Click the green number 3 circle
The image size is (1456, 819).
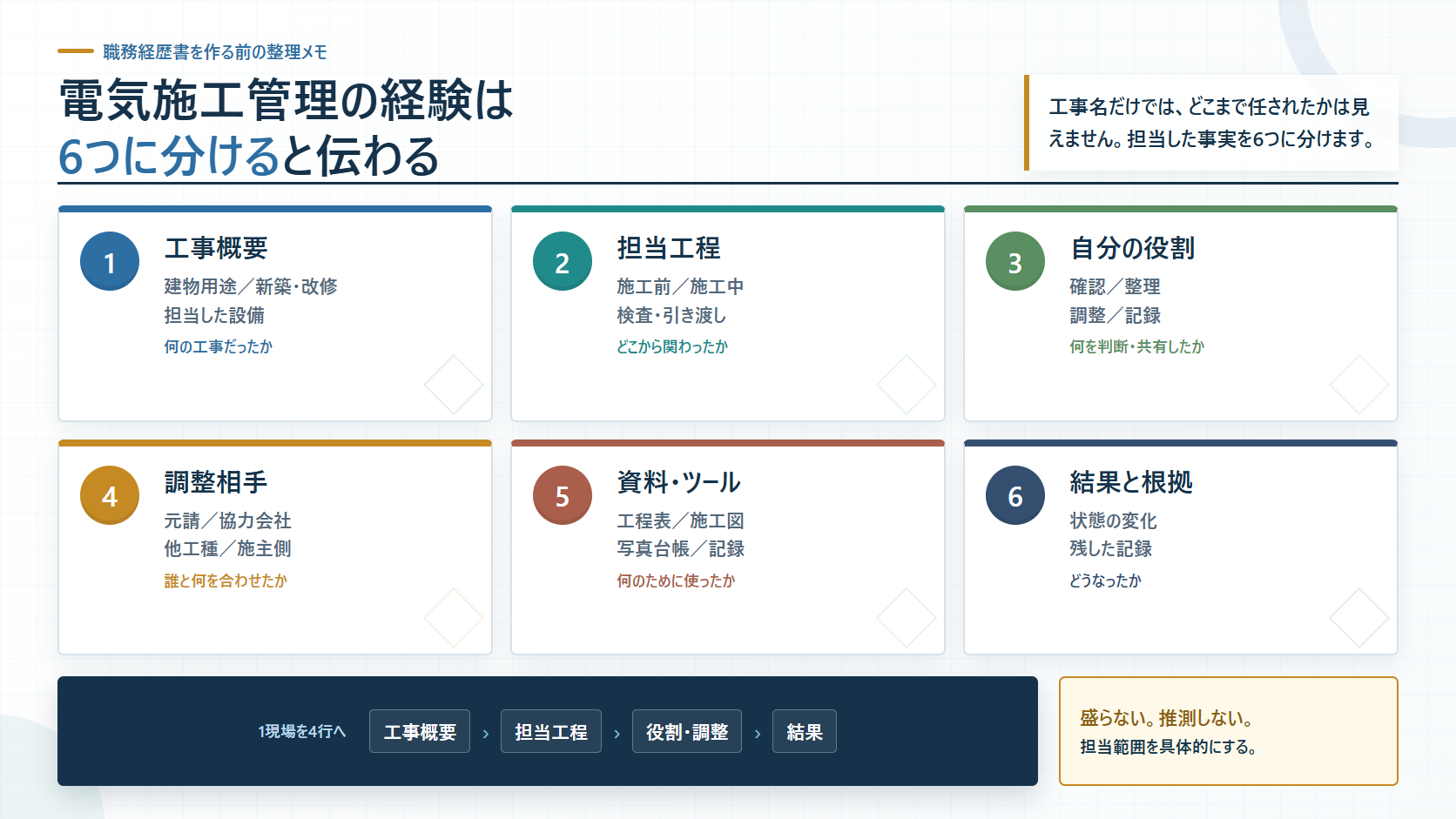pos(1015,261)
